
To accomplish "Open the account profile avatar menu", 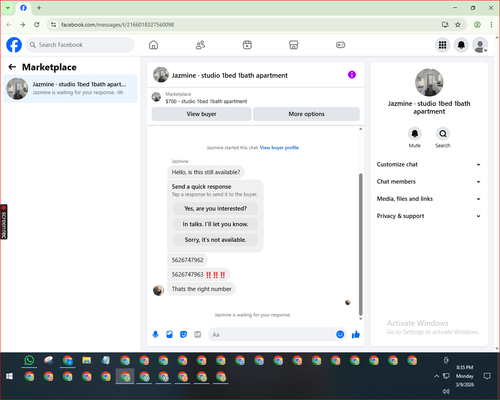I will pyautogui.click(x=480, y=45).
